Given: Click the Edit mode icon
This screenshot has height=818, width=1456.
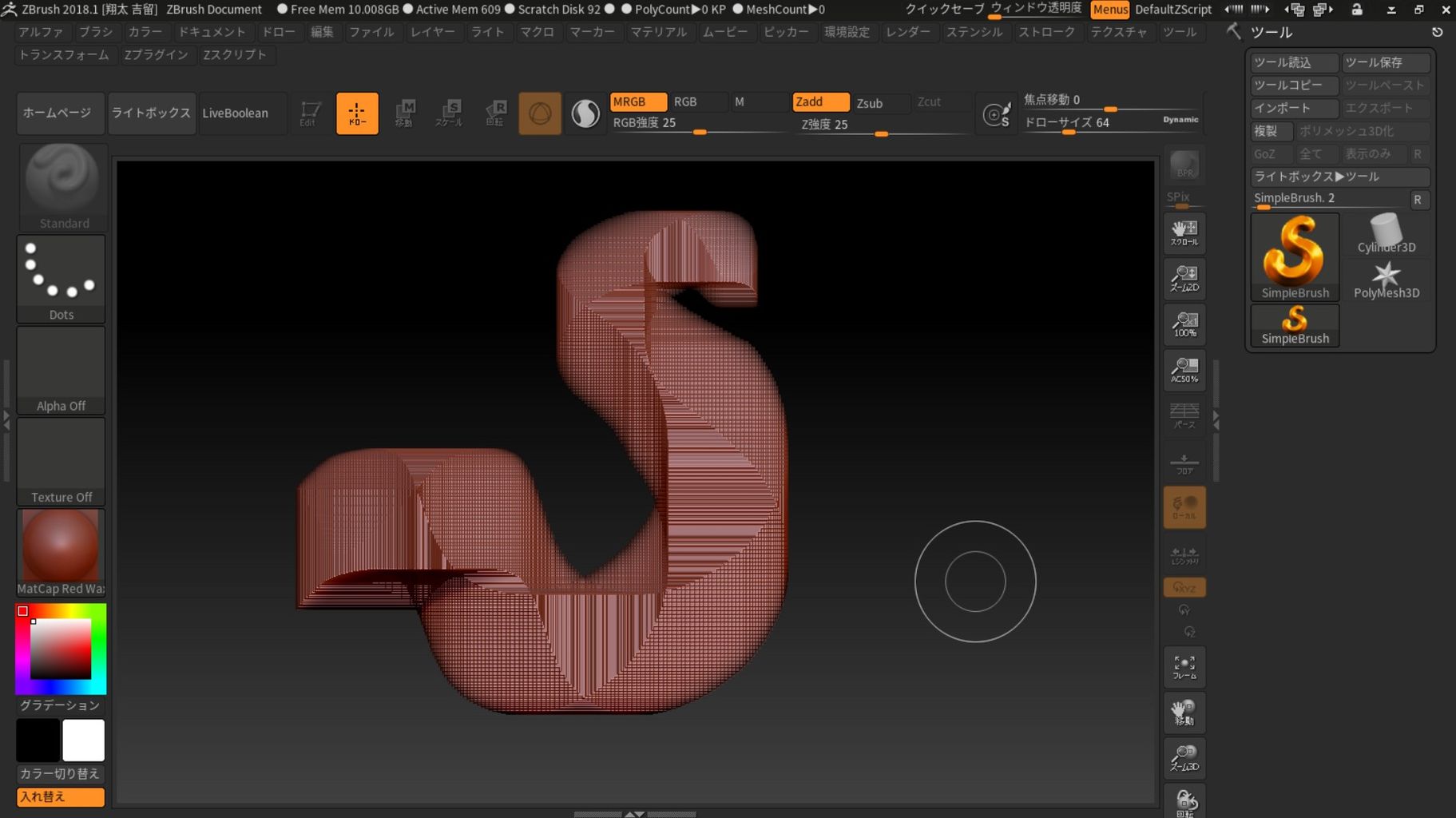Looking at the screenshot, I should pyautogui.click(x=310, y=113).
